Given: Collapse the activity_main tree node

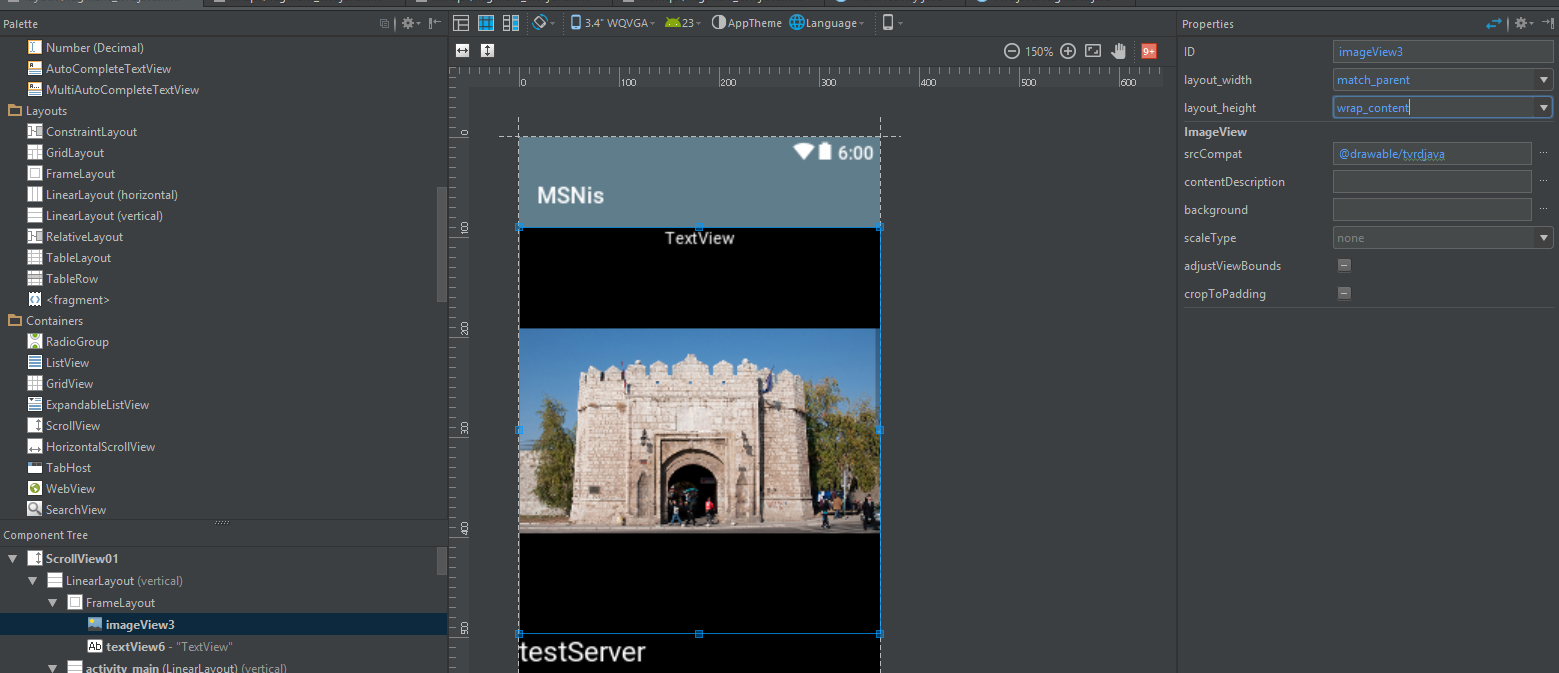Looking at the screenshot, I should pos(53,668).
